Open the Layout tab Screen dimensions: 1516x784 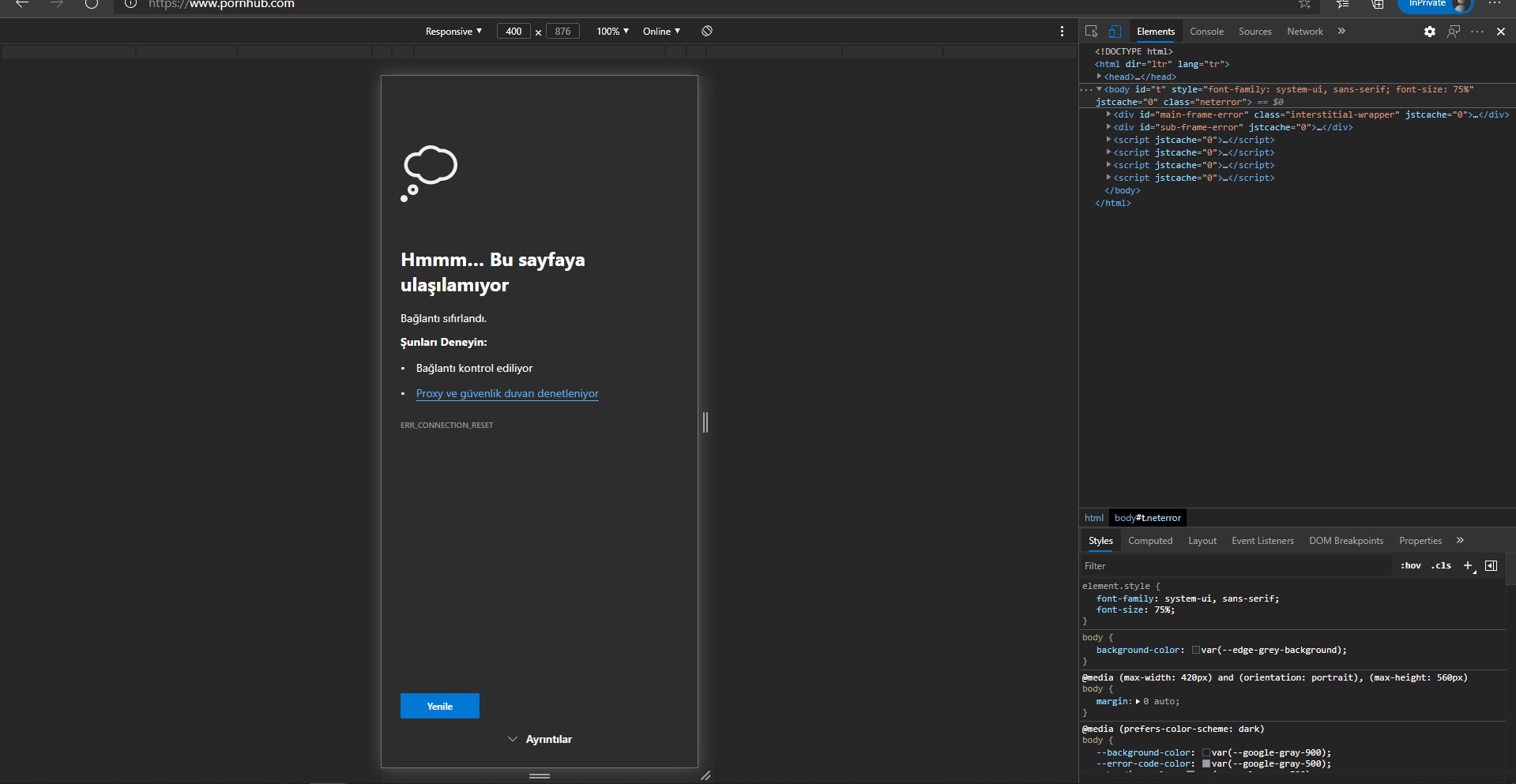coord(1202,541)
